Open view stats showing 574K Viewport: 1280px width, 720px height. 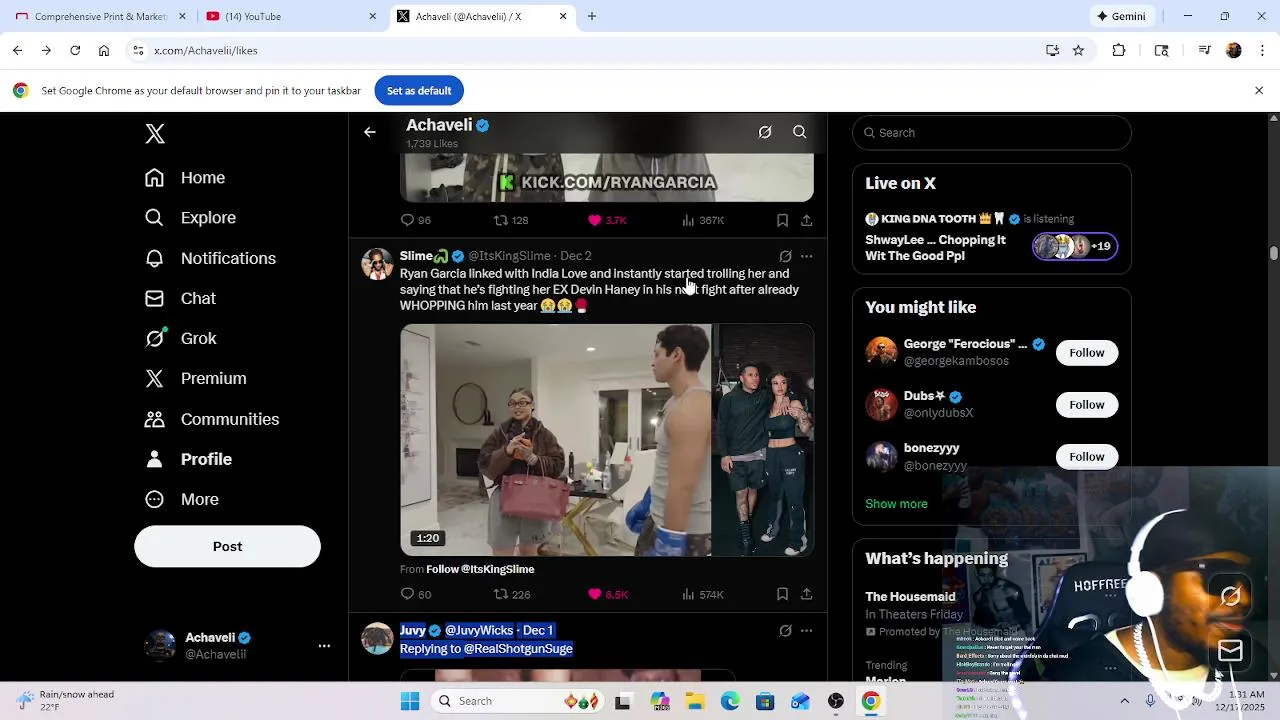(702, 594)
